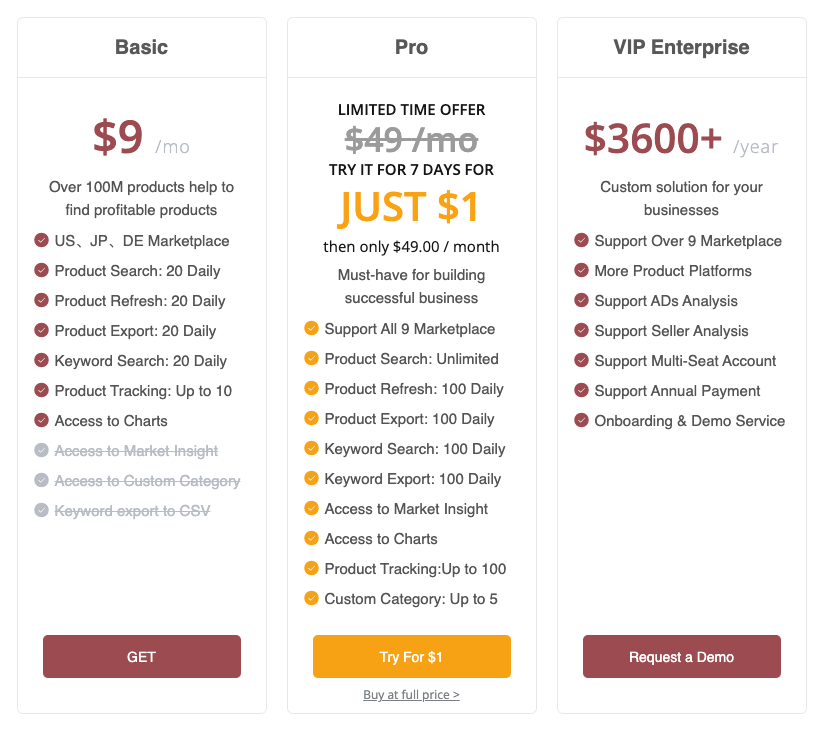Click checkmark beside Onboarding & Demo Service
The height and width of the screenshot is (729, 821).
tap(581, 421)
